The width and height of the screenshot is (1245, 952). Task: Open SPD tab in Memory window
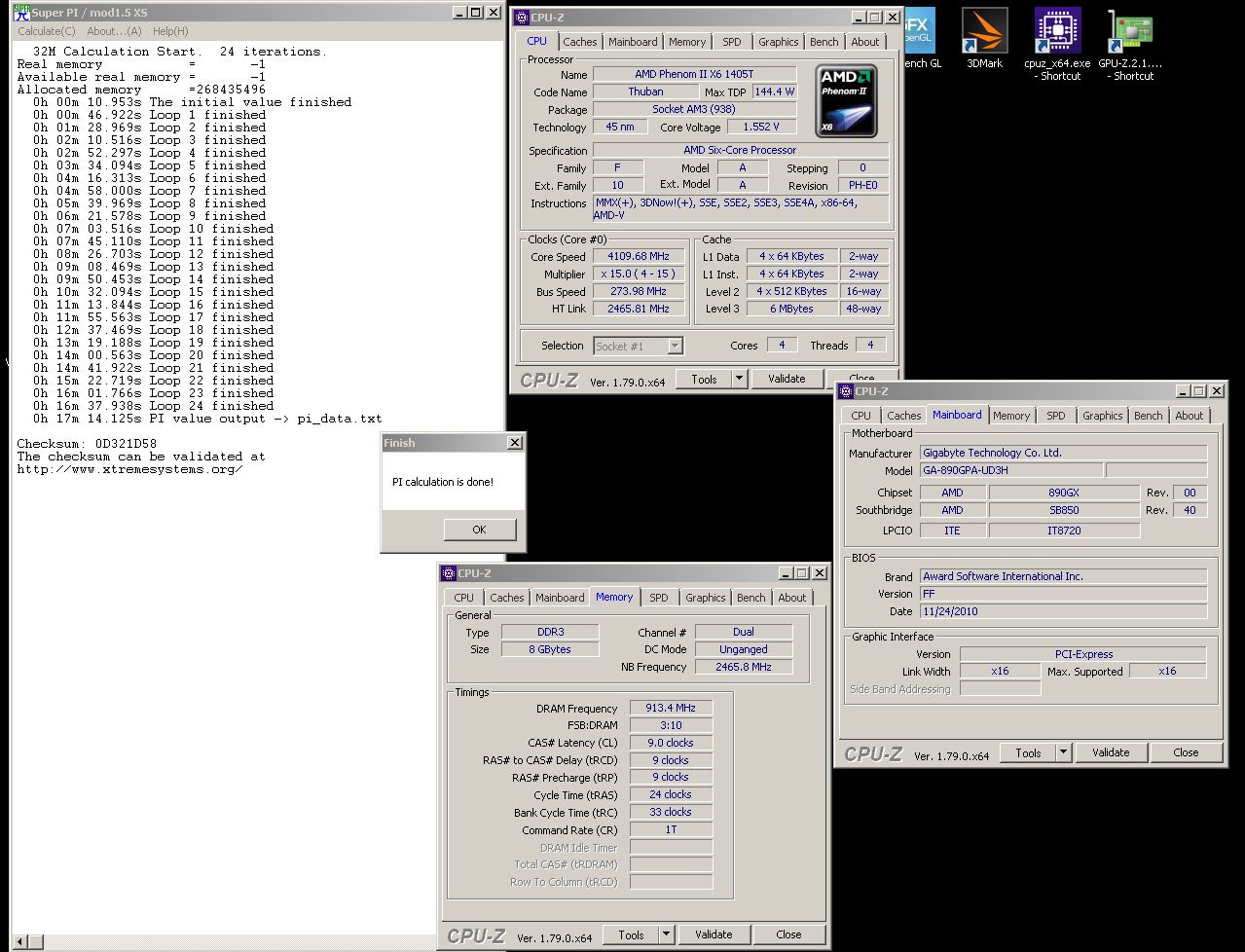[659, 598]
